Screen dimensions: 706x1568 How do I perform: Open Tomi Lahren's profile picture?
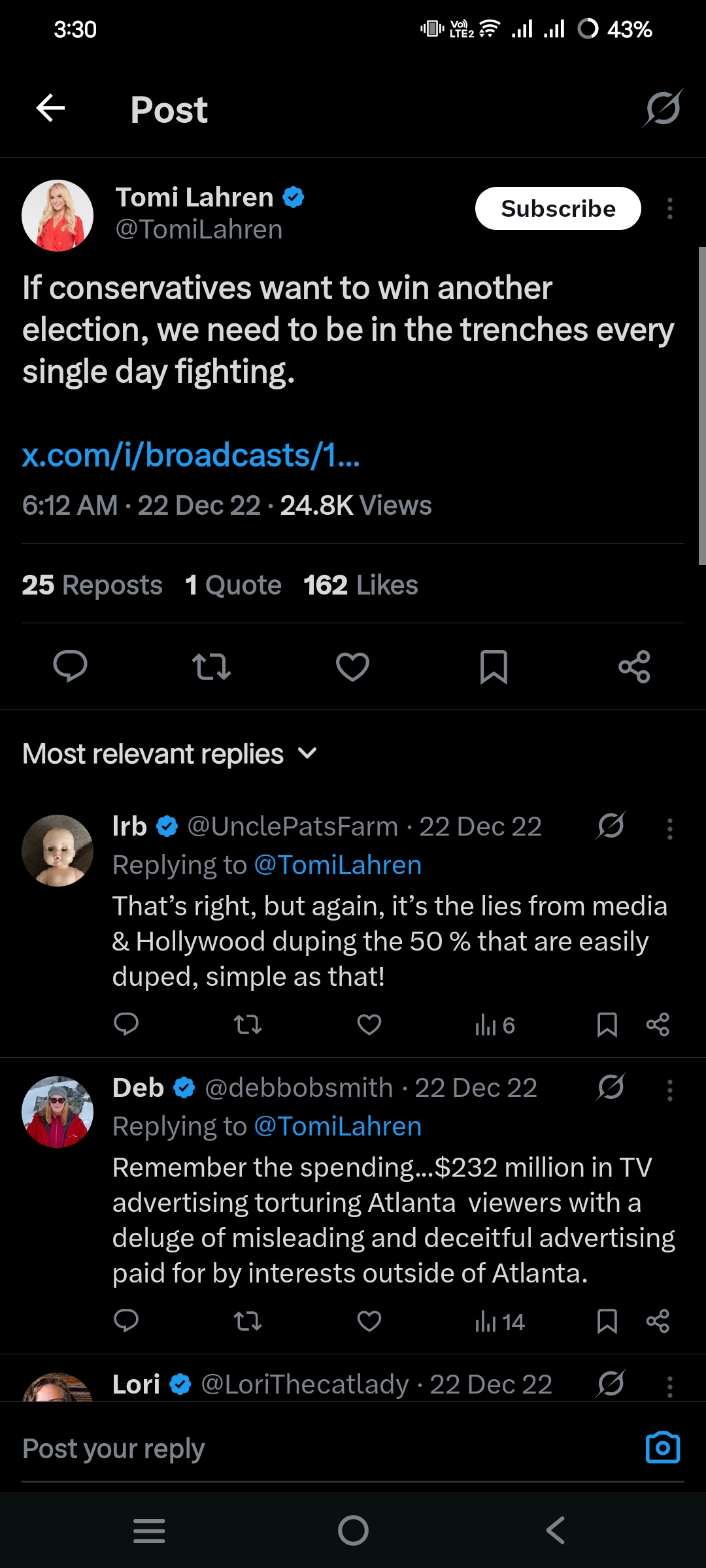[x=58, y=216]
